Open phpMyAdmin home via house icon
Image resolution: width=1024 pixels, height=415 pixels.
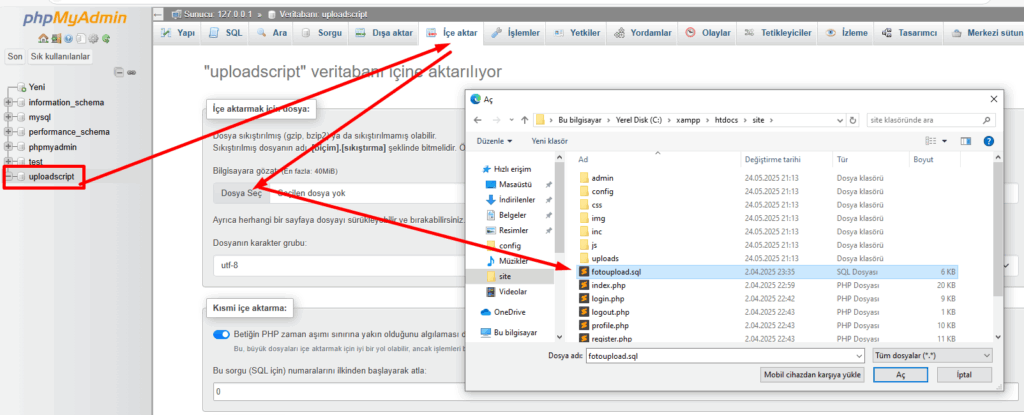click(x=43, y=39)
